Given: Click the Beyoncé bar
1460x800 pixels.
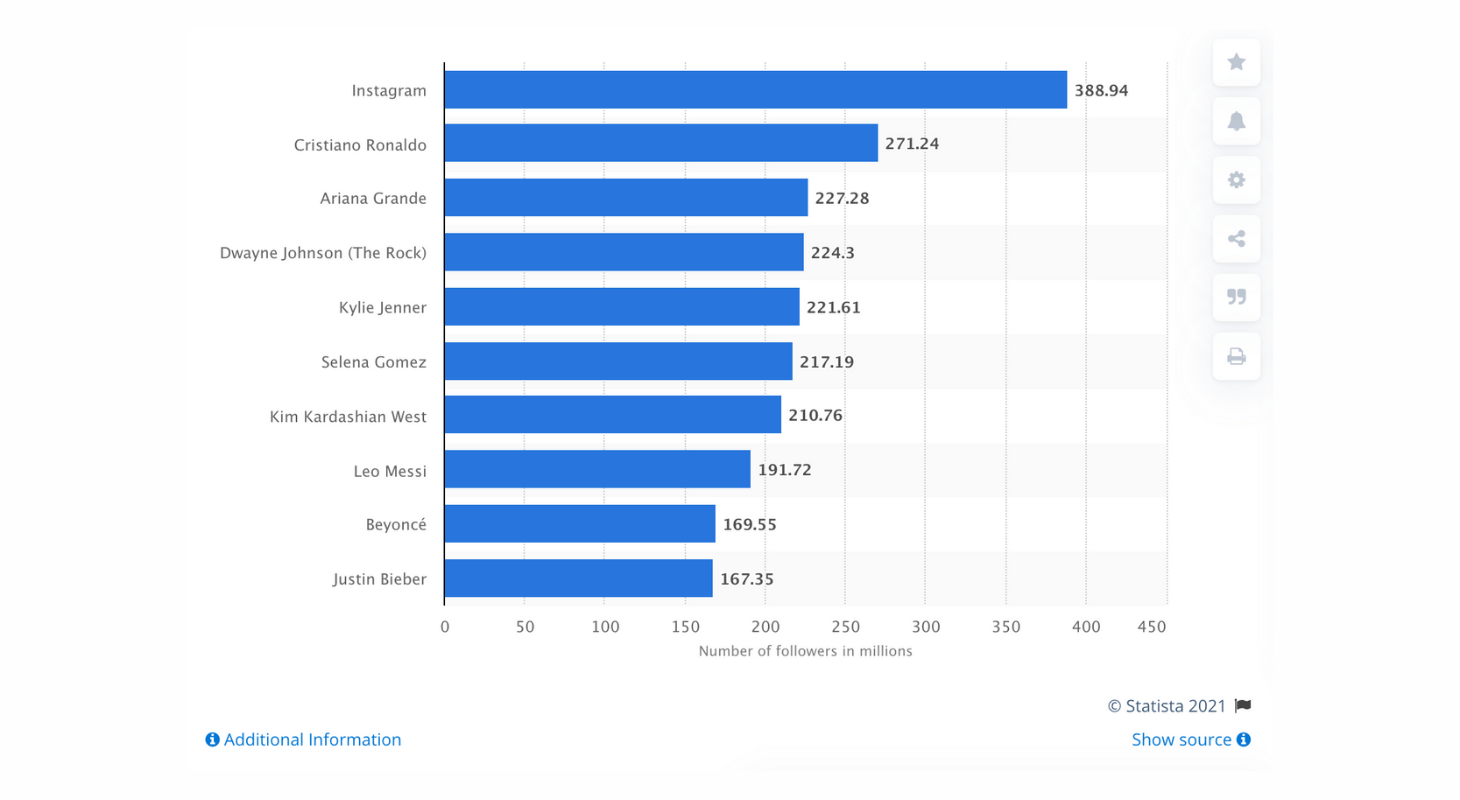Looking at the screenshot, I should pos(580,523).
